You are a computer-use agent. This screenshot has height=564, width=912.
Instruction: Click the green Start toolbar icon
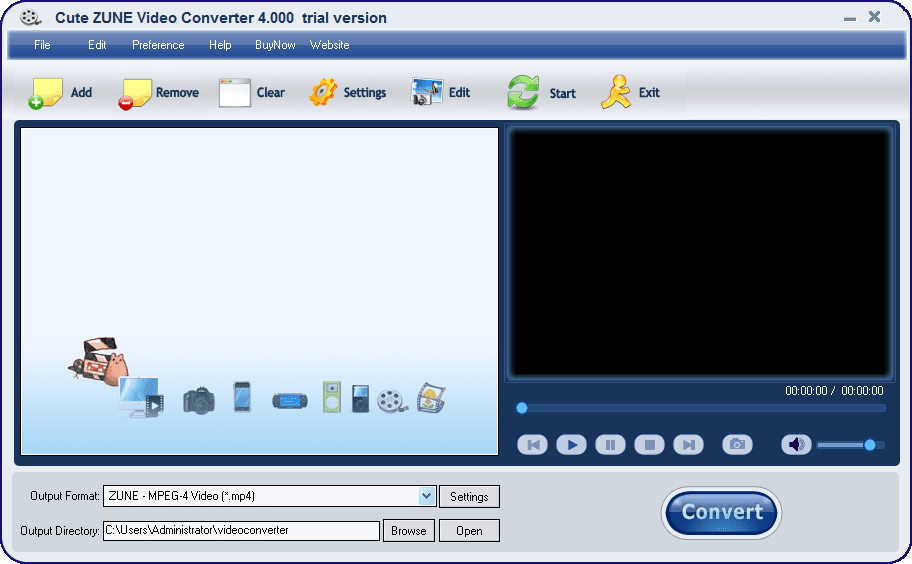(x=523, y=93)
